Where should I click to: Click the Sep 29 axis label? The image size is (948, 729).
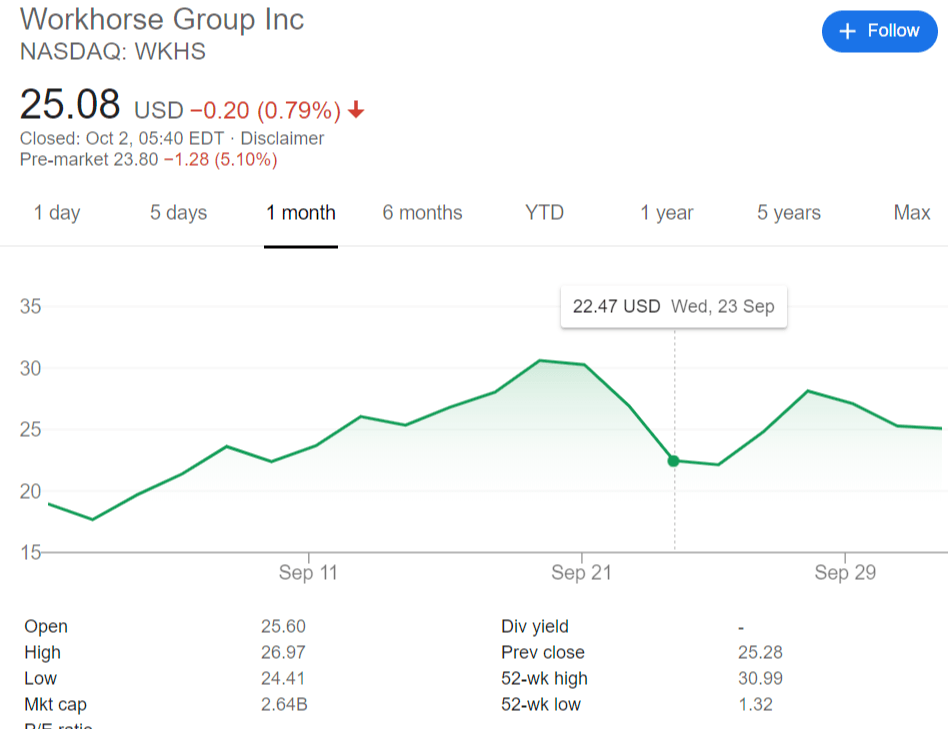[845, 572]
